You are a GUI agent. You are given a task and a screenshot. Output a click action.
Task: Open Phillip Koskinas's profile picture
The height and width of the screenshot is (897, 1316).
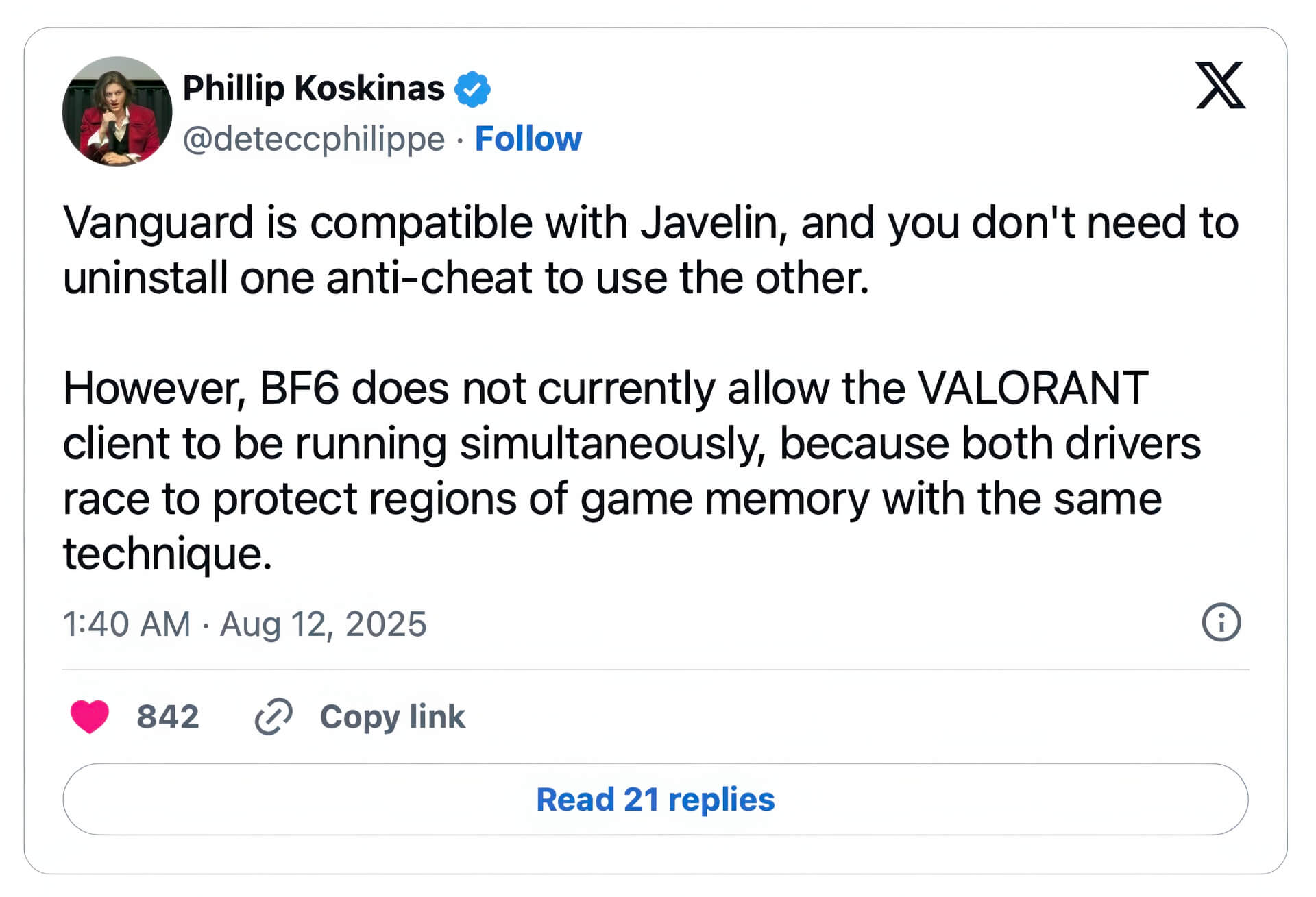click(117, 111)
